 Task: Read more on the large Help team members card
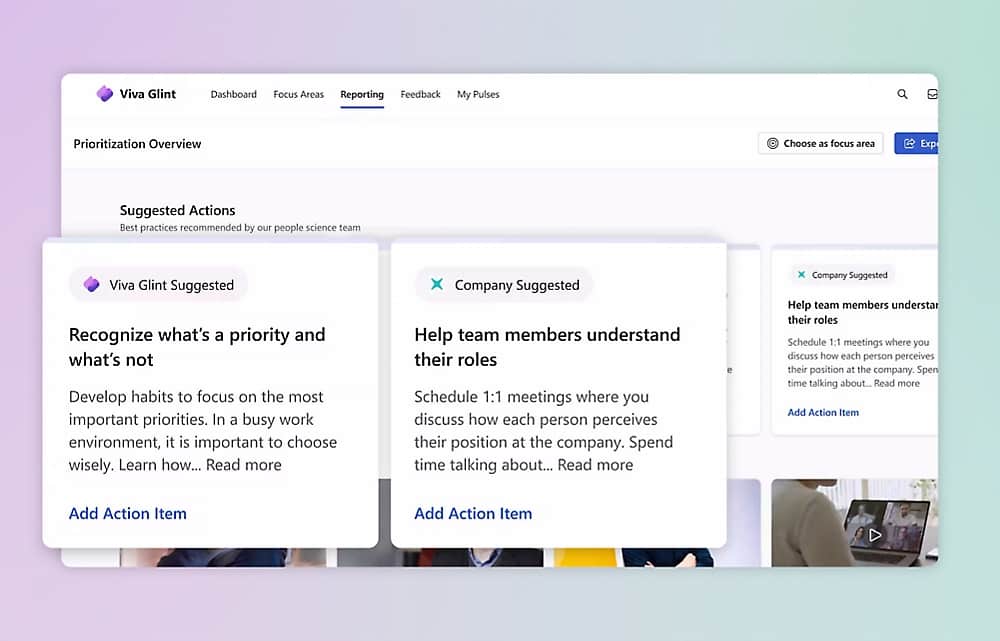tap(595, 465)
